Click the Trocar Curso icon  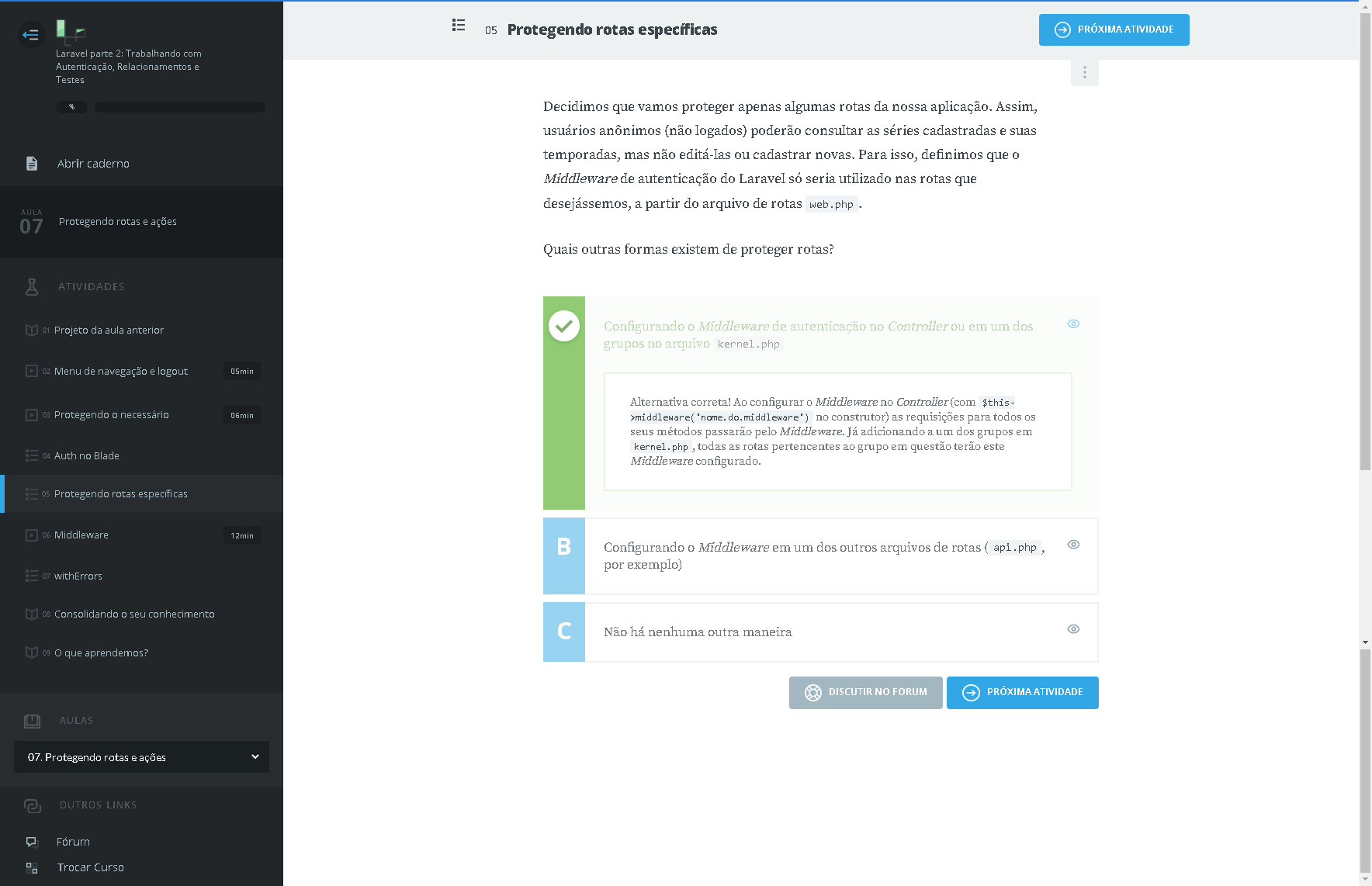[x=32, y=867]
